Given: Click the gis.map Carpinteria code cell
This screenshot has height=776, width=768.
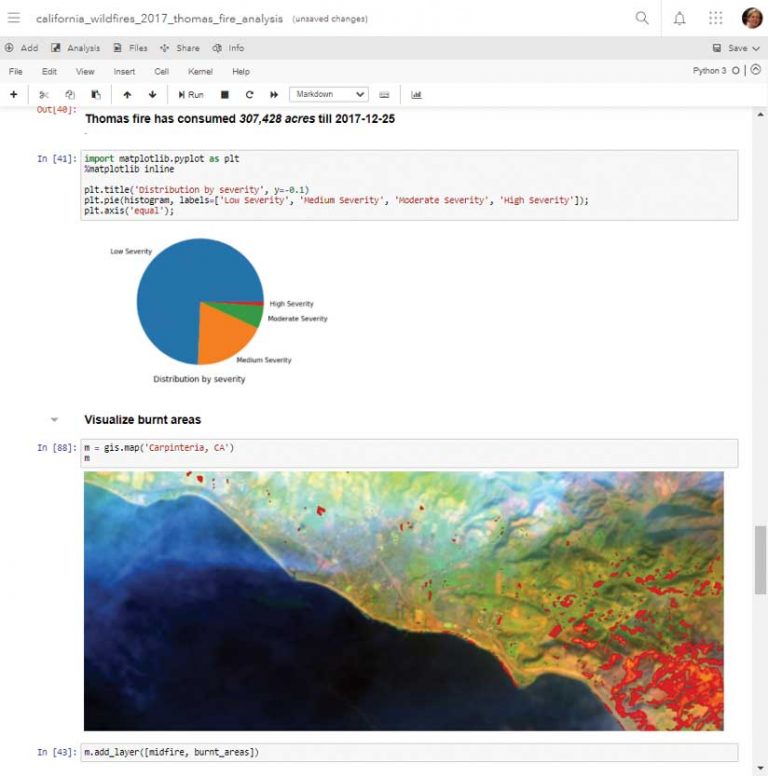Looking at the screenshot, I should pos(409,453).
